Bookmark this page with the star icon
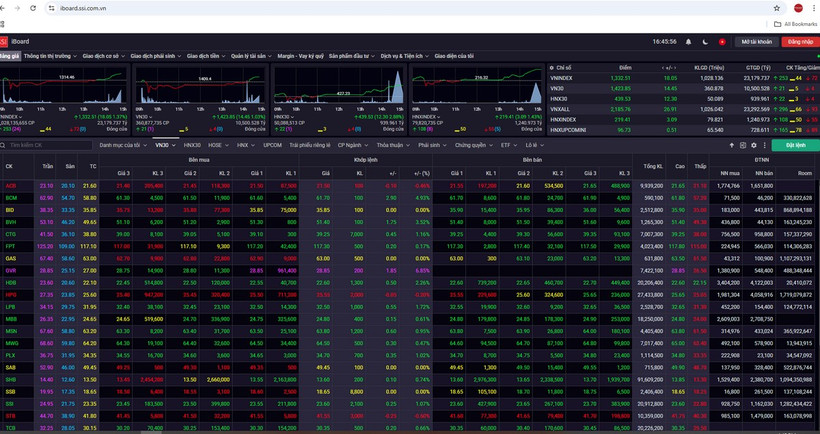This screenshot has height=434, width=820. point(777,8)
